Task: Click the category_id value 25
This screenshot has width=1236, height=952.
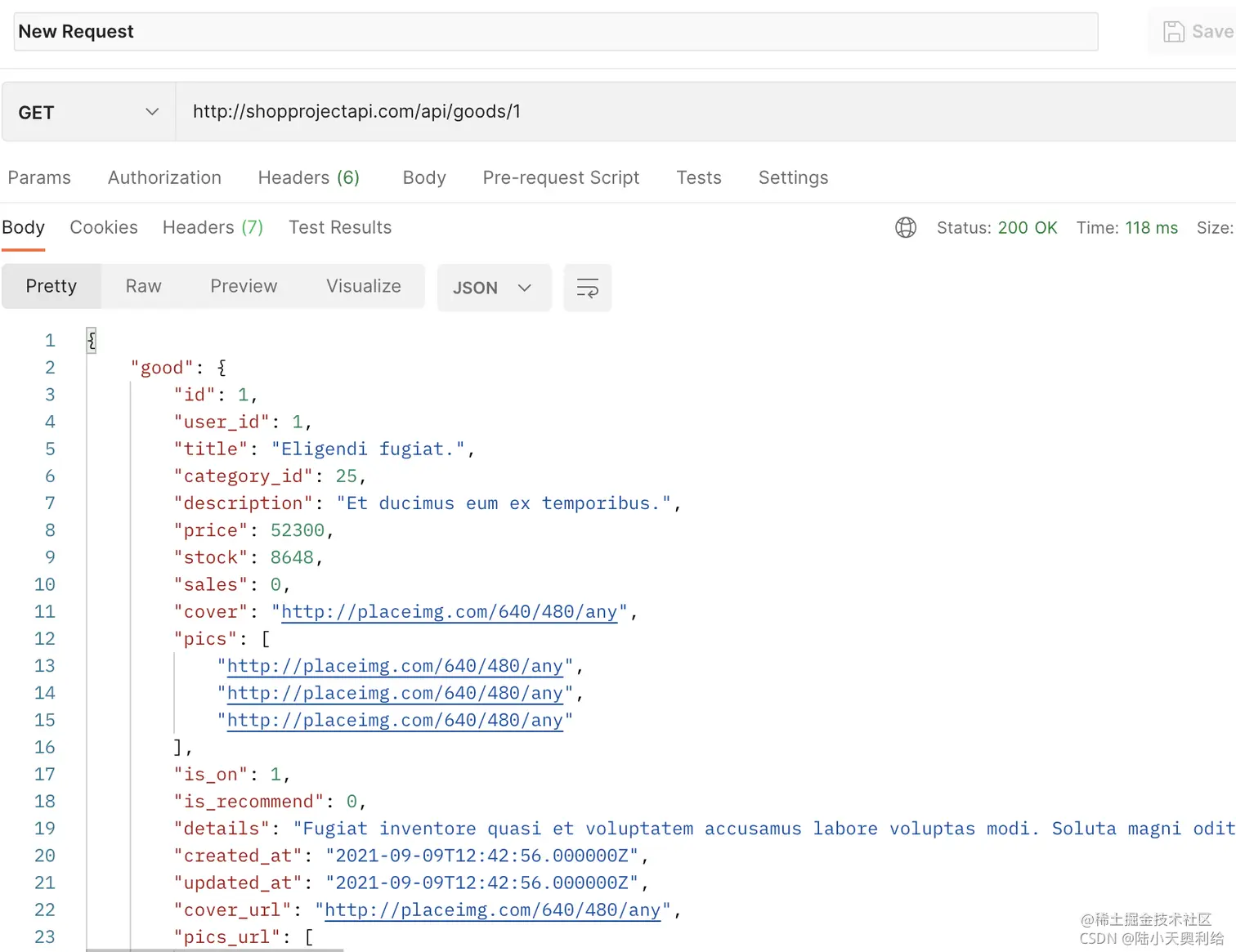Action: pyautogui.click(x=347, y=476)
